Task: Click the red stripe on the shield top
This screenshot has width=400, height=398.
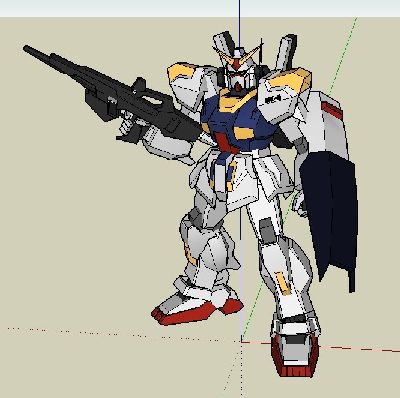Action: pyautogui.click(x=333, y=111)
